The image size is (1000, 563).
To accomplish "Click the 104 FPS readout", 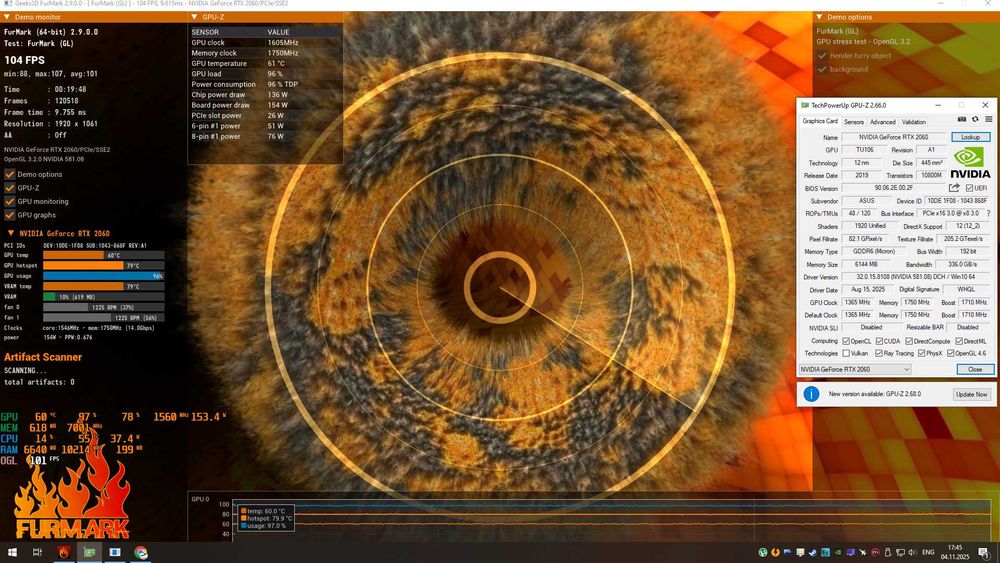I will coord(24,60).
